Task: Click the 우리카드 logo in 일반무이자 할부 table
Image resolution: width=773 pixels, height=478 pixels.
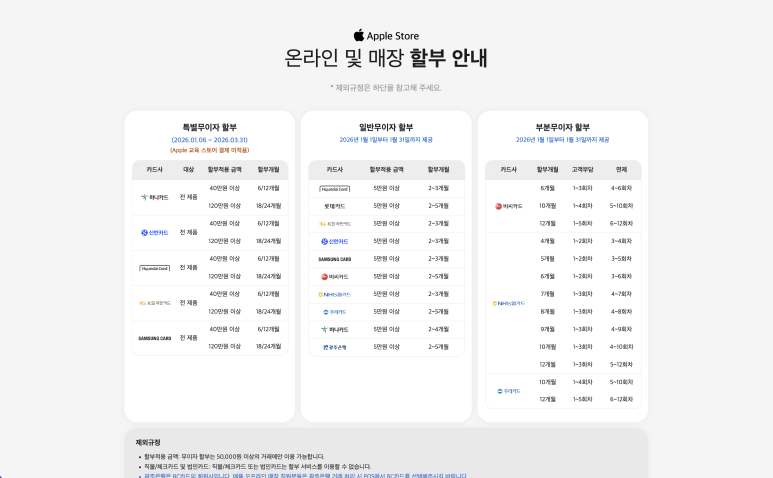Action: [x=335, y=312]
